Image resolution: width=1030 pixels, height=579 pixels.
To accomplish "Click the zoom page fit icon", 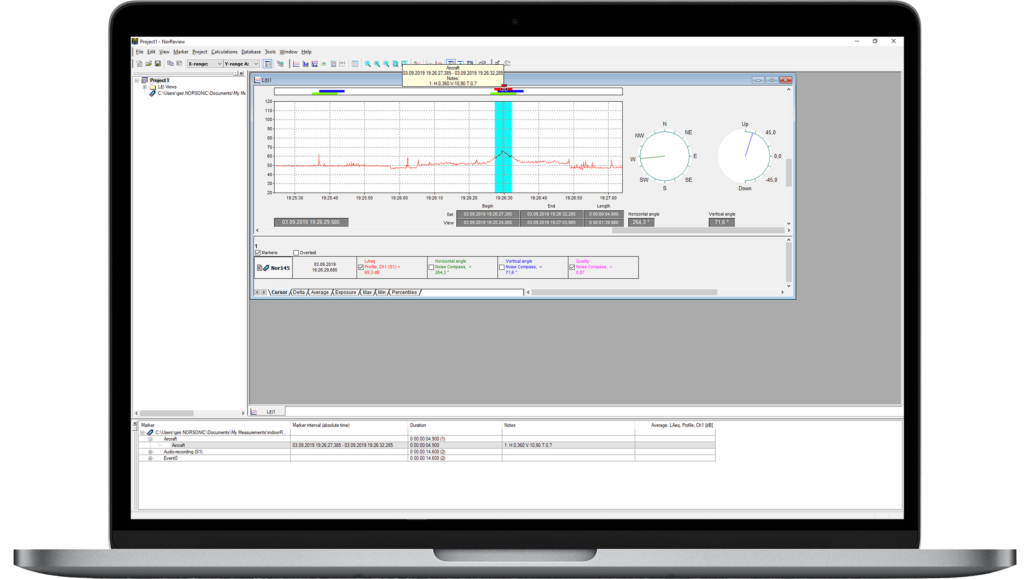I will pyautogui.click(x=395, y=64).
